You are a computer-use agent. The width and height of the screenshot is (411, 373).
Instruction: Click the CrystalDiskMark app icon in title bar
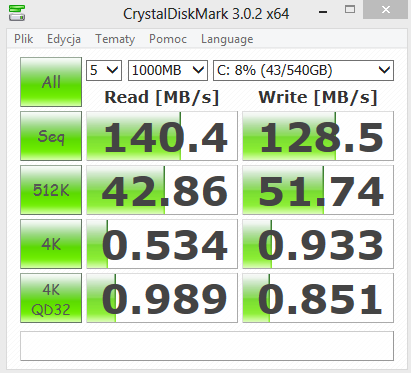click(x=17, y=13)
